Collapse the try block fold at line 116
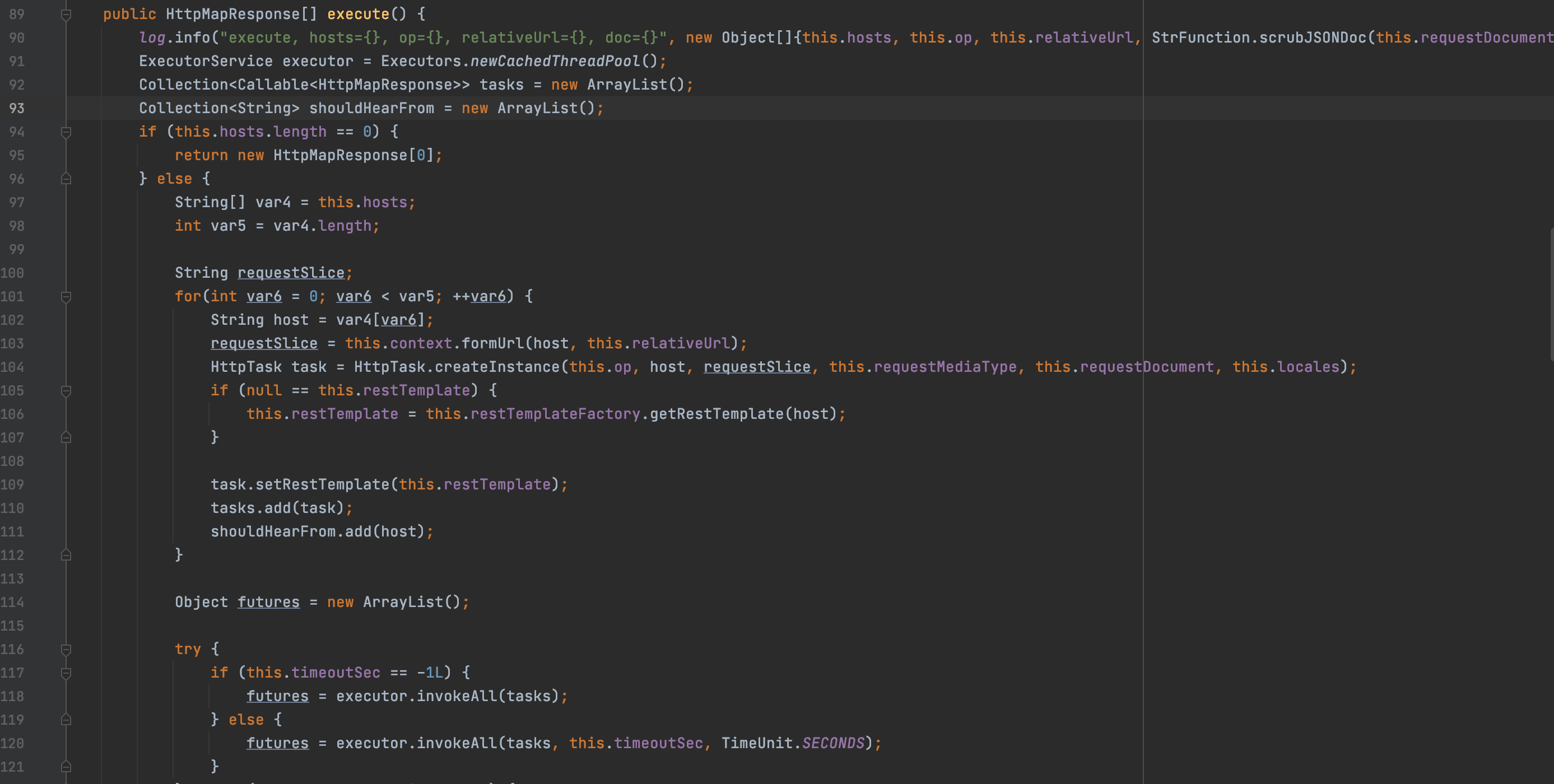Viewport: 1554px width, 784px height. point(66,650)
